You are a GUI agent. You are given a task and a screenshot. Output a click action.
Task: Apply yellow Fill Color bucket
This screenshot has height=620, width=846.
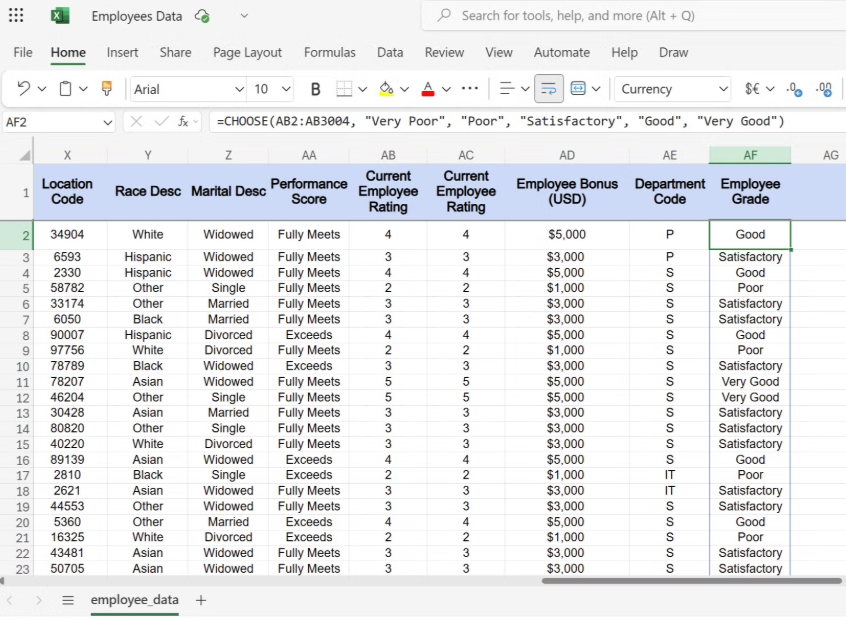click(x=386, y=88)
